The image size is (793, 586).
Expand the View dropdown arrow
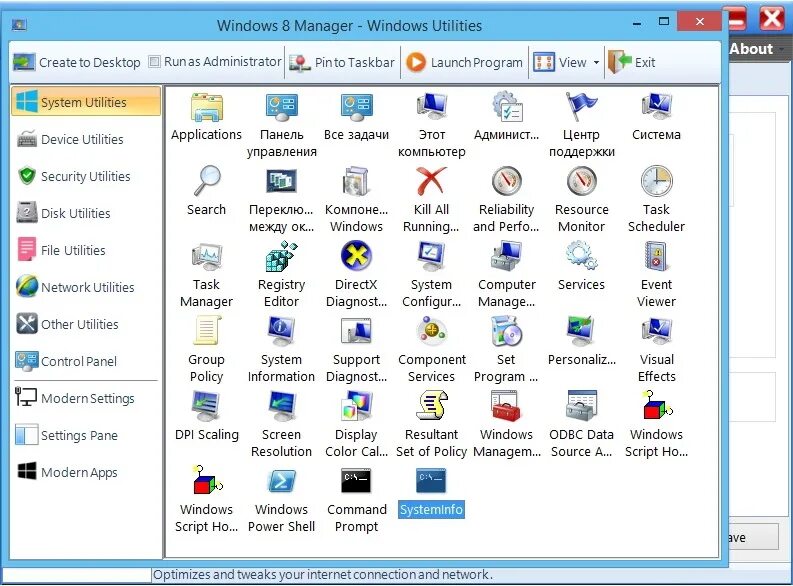(x=596, y=63)
